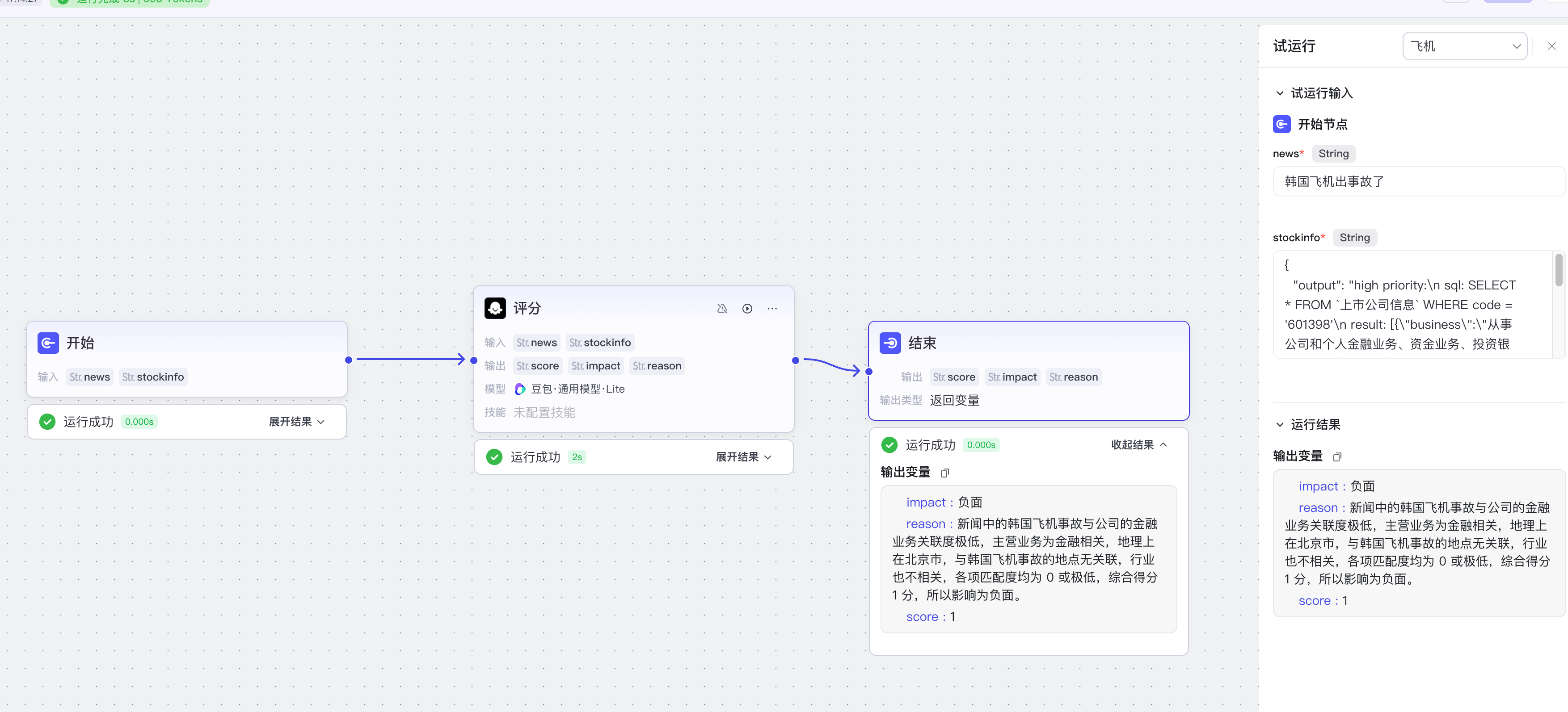Click the 试运行 panel title
Screen dimensions: 1568x712
(x=1294, y=46)
